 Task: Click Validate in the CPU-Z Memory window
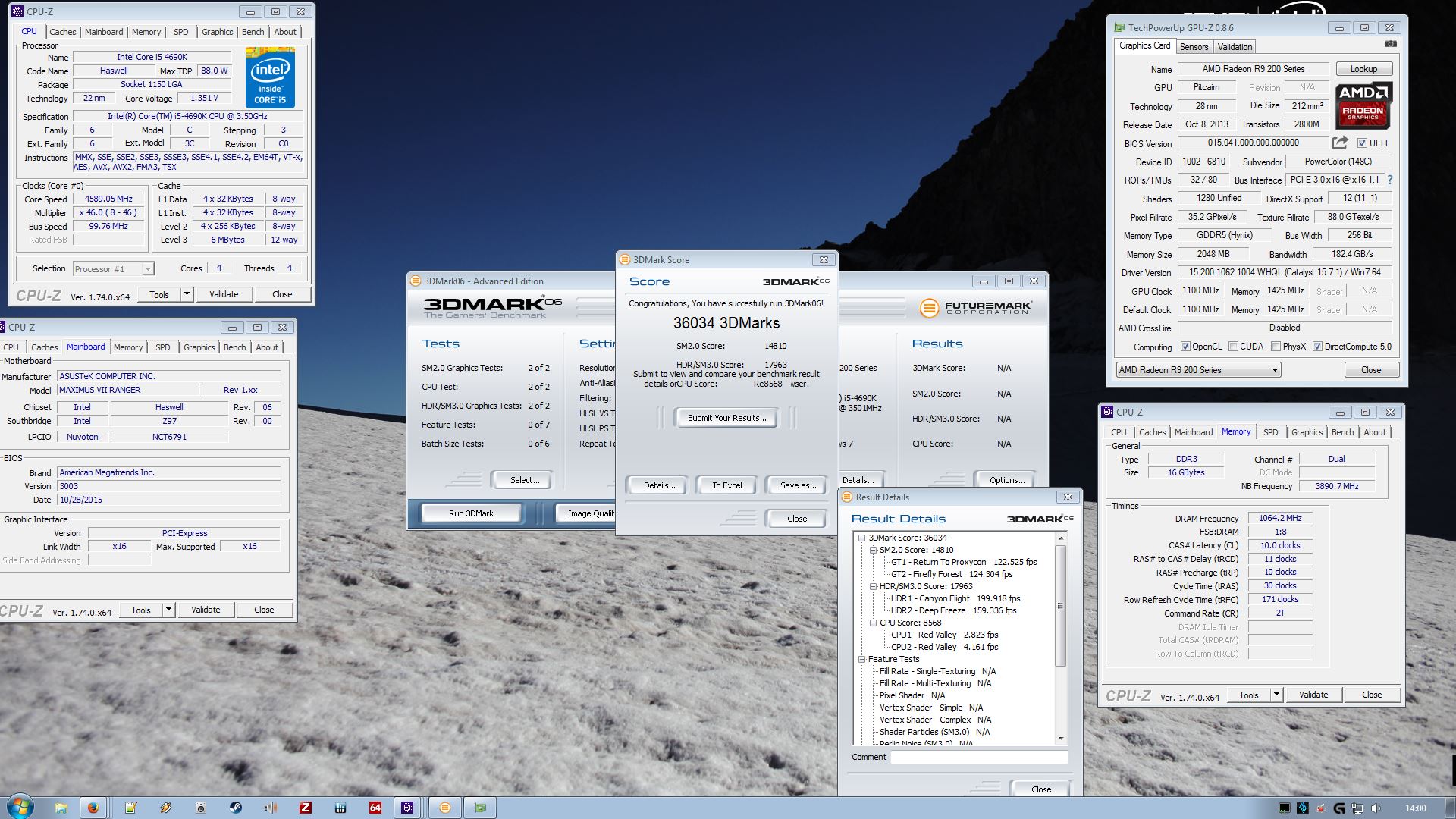pyautogui.click(x=1313, y=695)
